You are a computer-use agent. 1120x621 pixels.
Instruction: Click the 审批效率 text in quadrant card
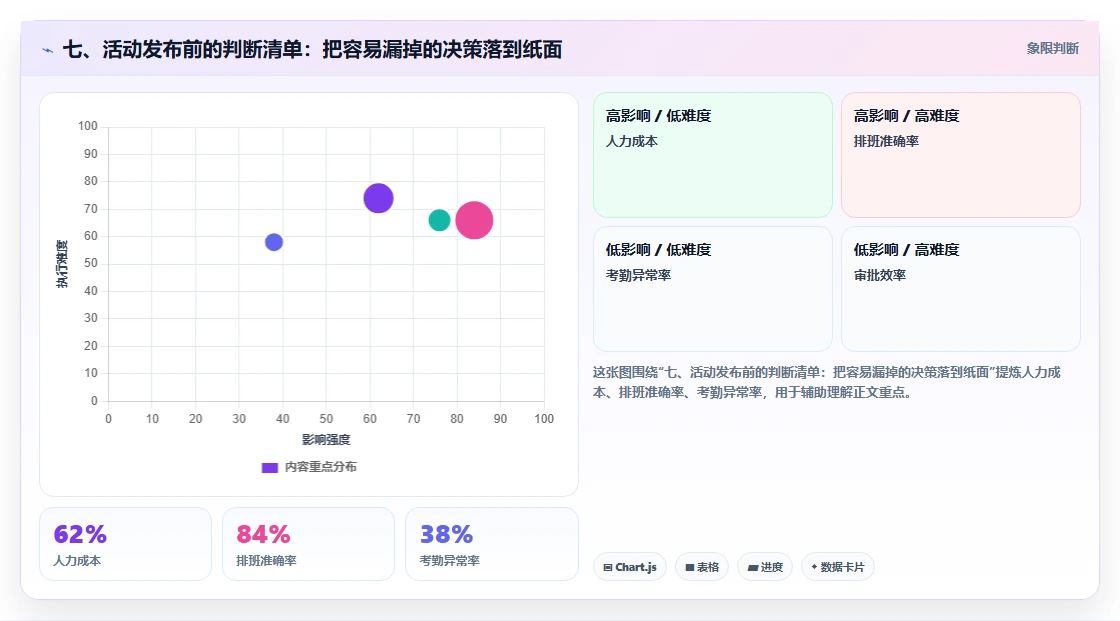[880, 275]
